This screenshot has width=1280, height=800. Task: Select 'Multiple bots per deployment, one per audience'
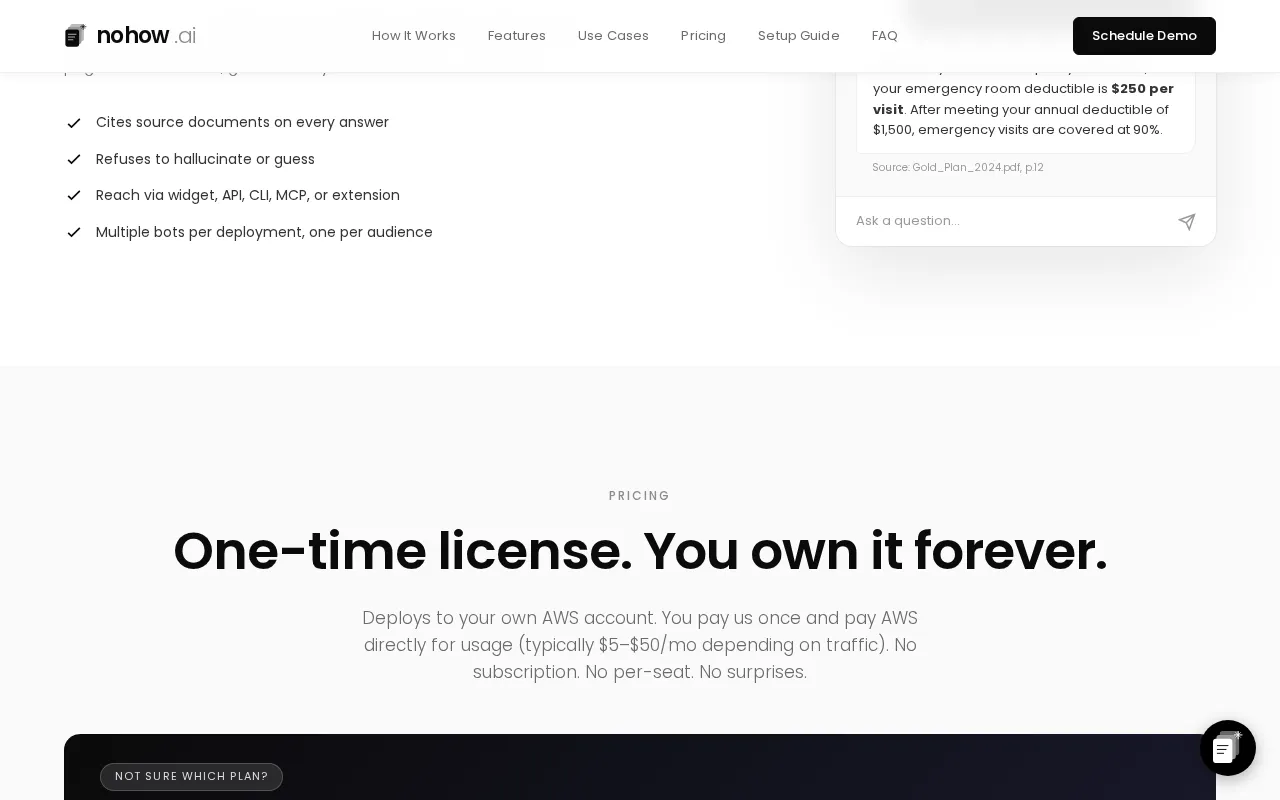click(x=264, y=232)
